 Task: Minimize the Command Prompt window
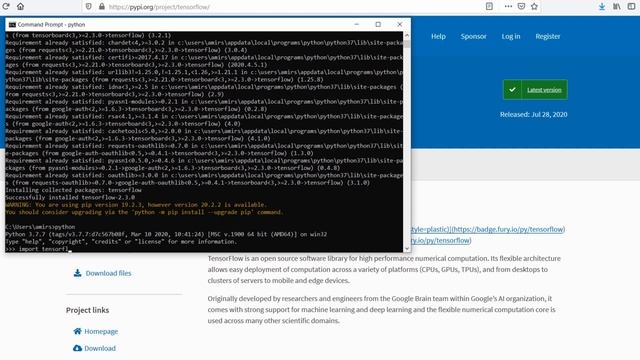356,24
